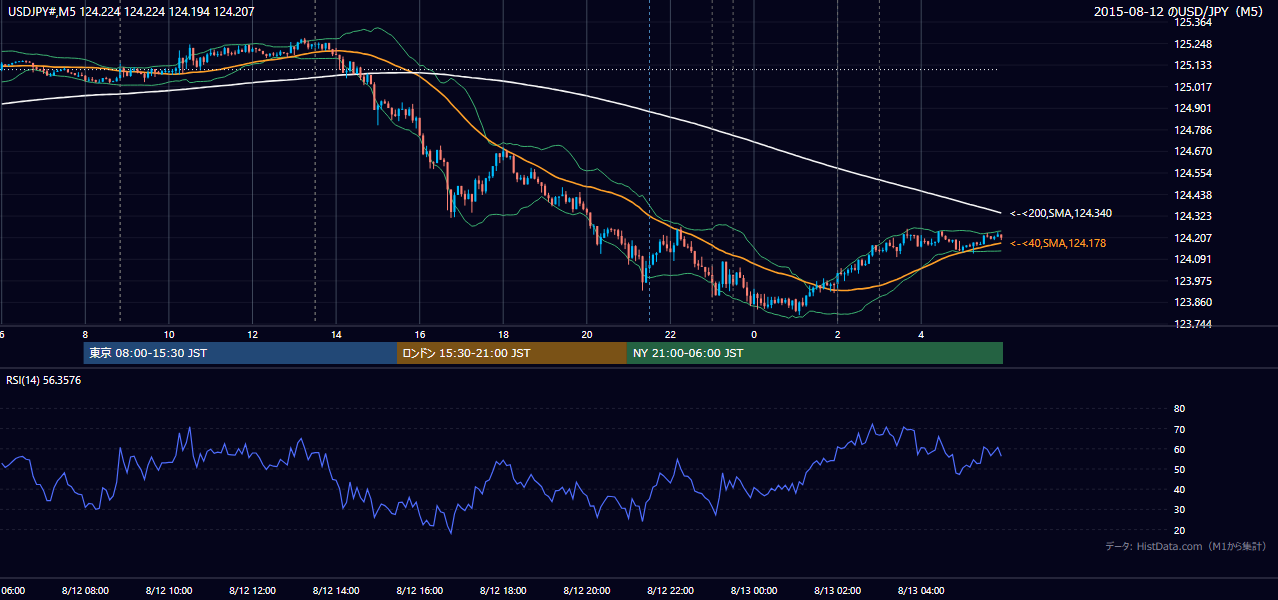Click the 8/12 14:00 bottom time label

336,590
